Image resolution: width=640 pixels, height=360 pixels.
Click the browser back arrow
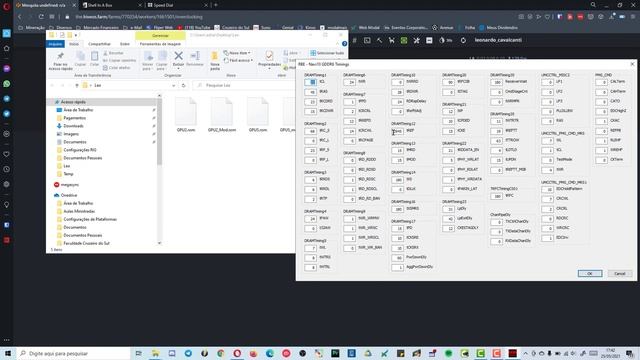19,17
